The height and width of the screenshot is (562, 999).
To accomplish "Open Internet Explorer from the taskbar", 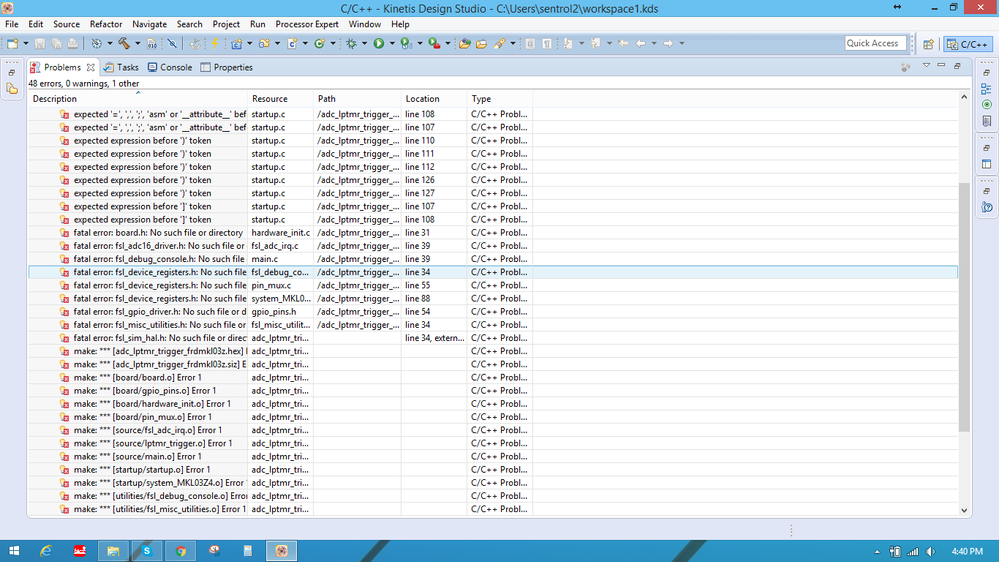I will [46, 551].
